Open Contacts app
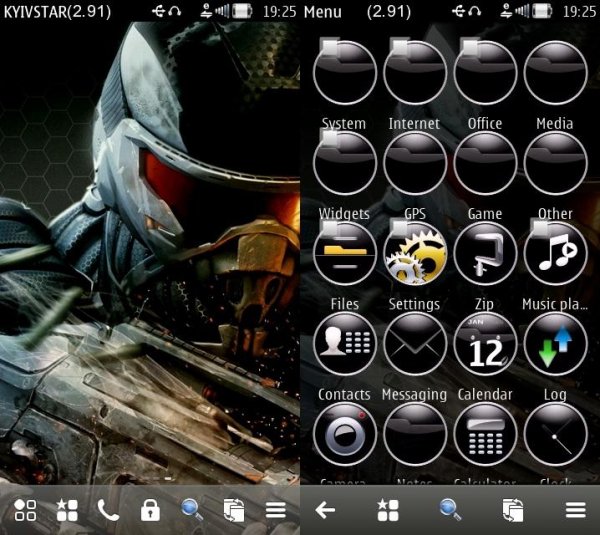Screen dimensions: 600x535 click(344, 344)
